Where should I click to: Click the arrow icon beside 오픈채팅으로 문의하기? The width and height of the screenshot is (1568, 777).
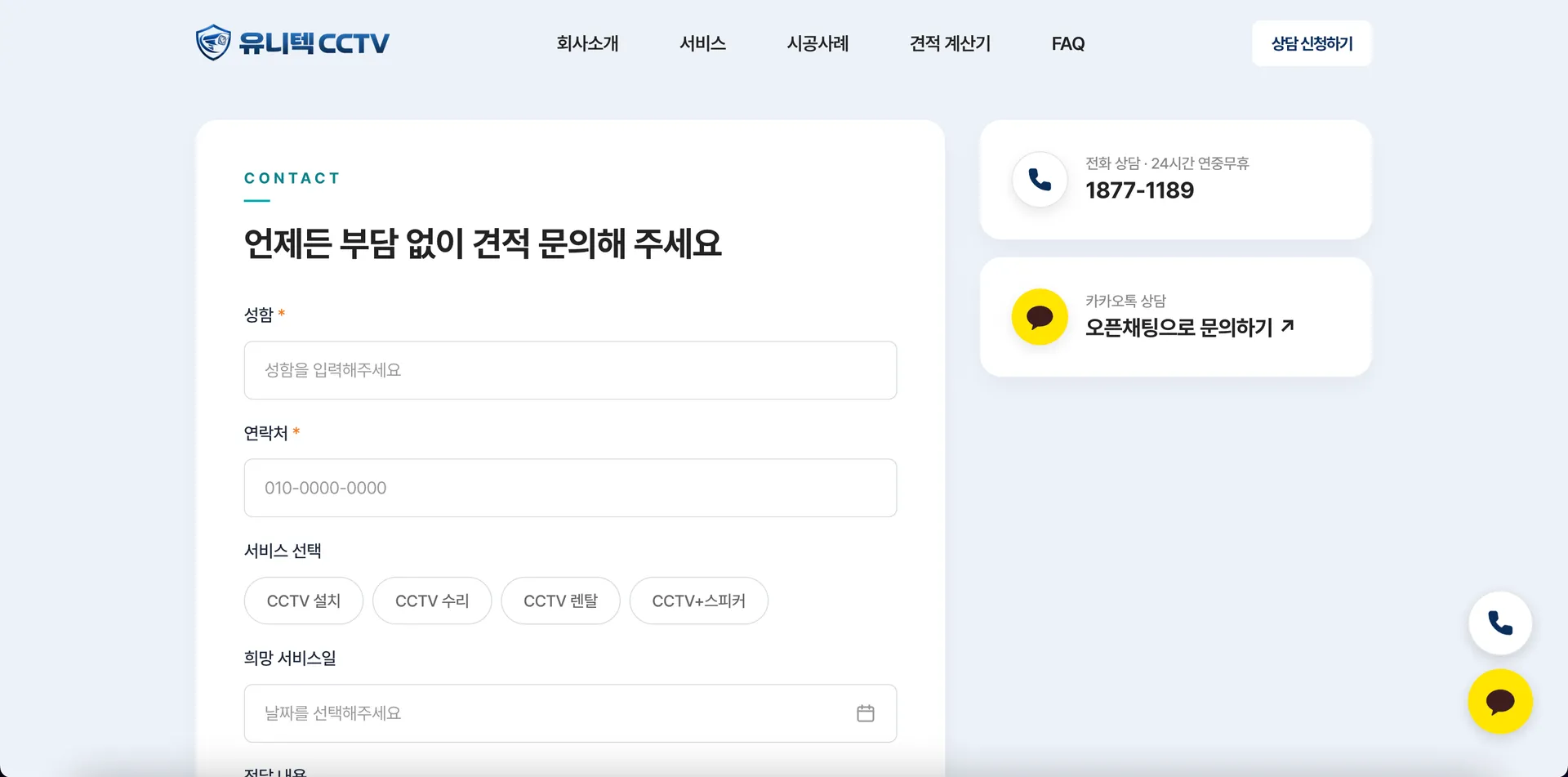[x=1288, y=326]
